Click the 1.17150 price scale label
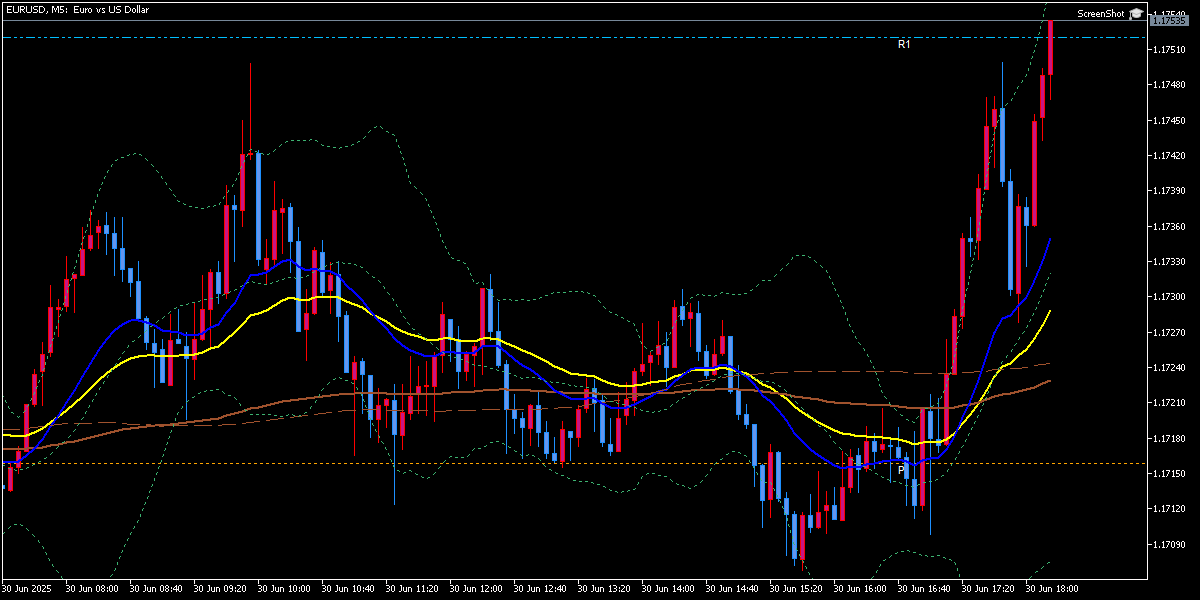 point(1168,474)
